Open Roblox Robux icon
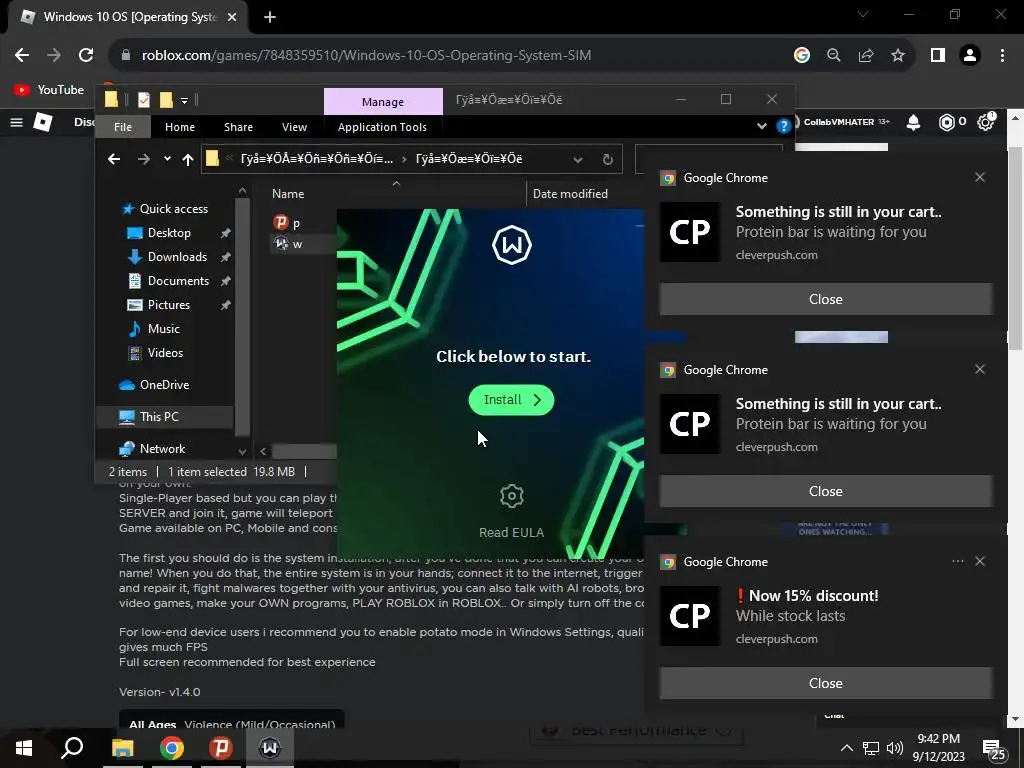 pos(946,122)
